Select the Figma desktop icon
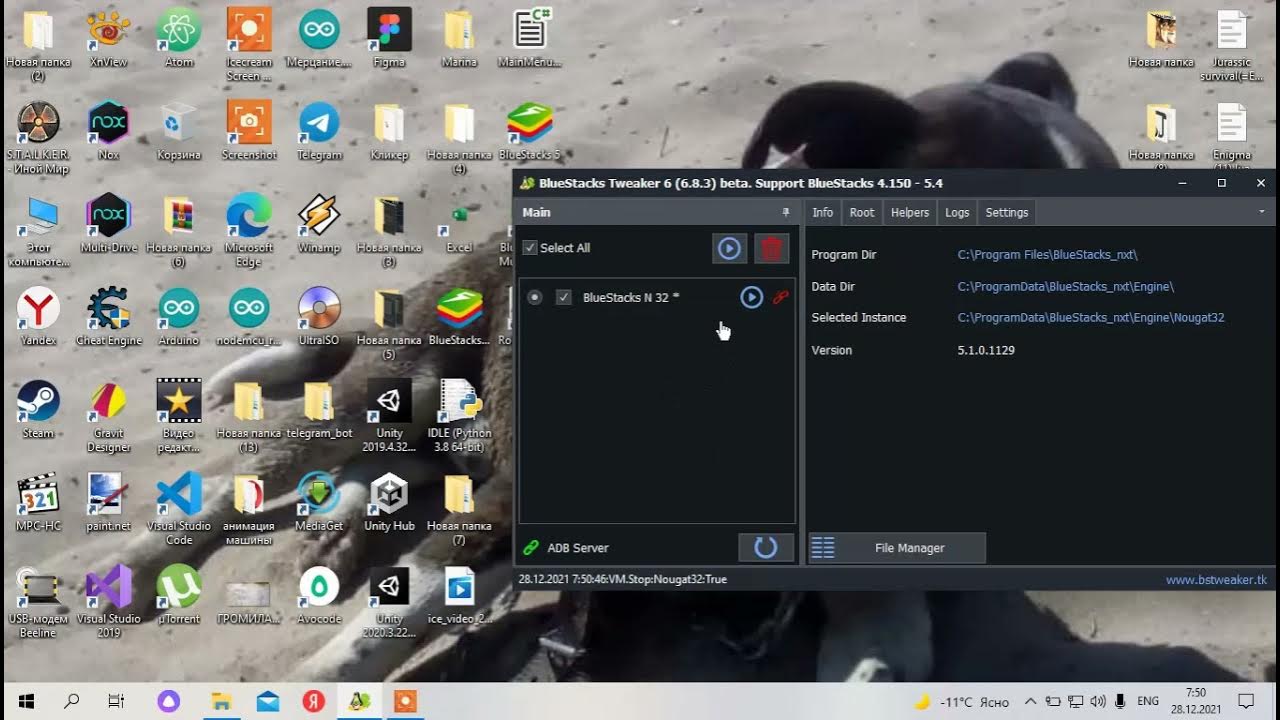1280x720 pixels. pos(389,40)
